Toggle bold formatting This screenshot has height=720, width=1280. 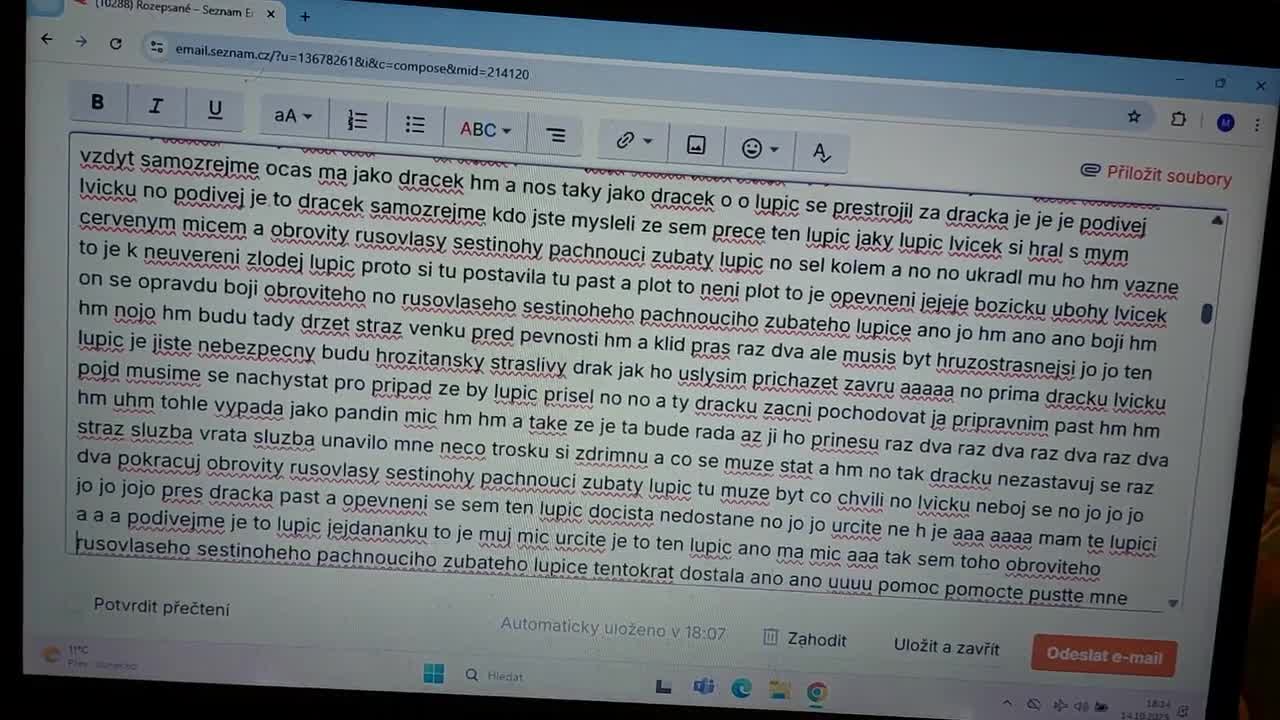click(x=97, y=102)
